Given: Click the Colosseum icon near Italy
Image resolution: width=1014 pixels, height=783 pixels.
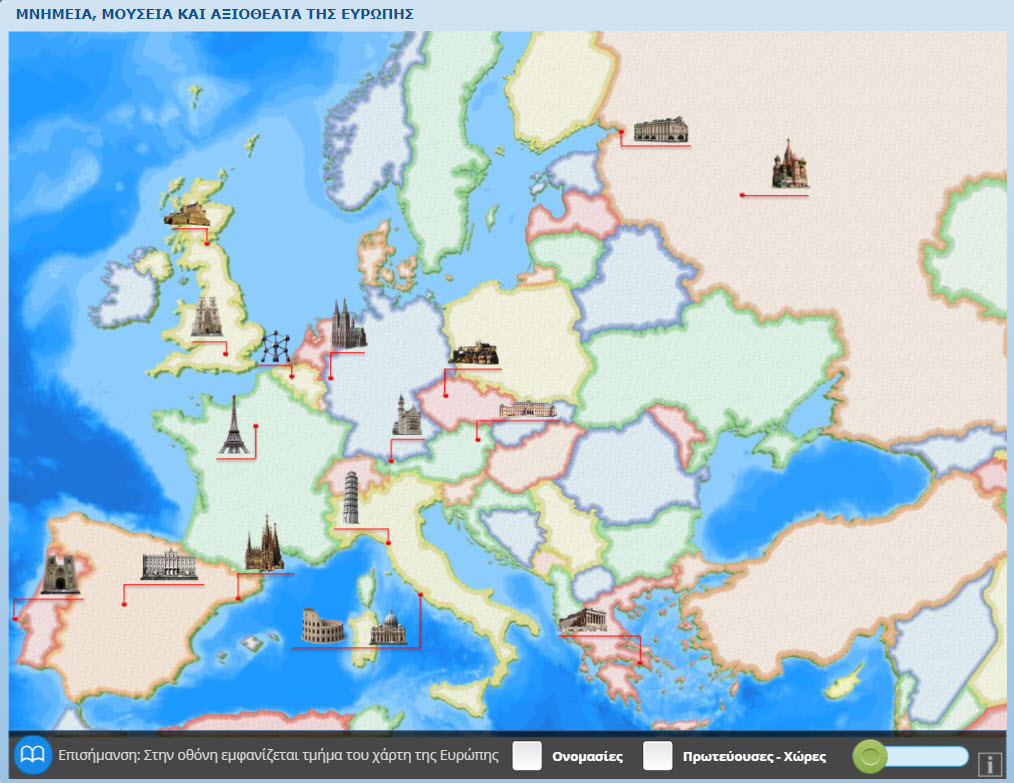Looking at the screenshot, I should (x=323, y=626).
